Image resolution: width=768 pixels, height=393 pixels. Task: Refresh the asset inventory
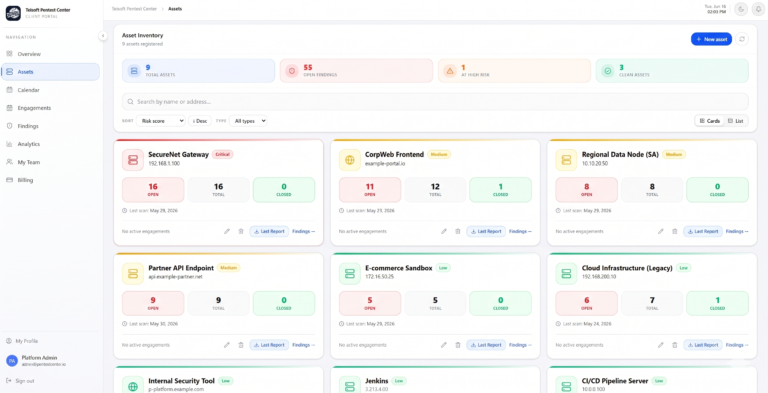click(742, 39)
